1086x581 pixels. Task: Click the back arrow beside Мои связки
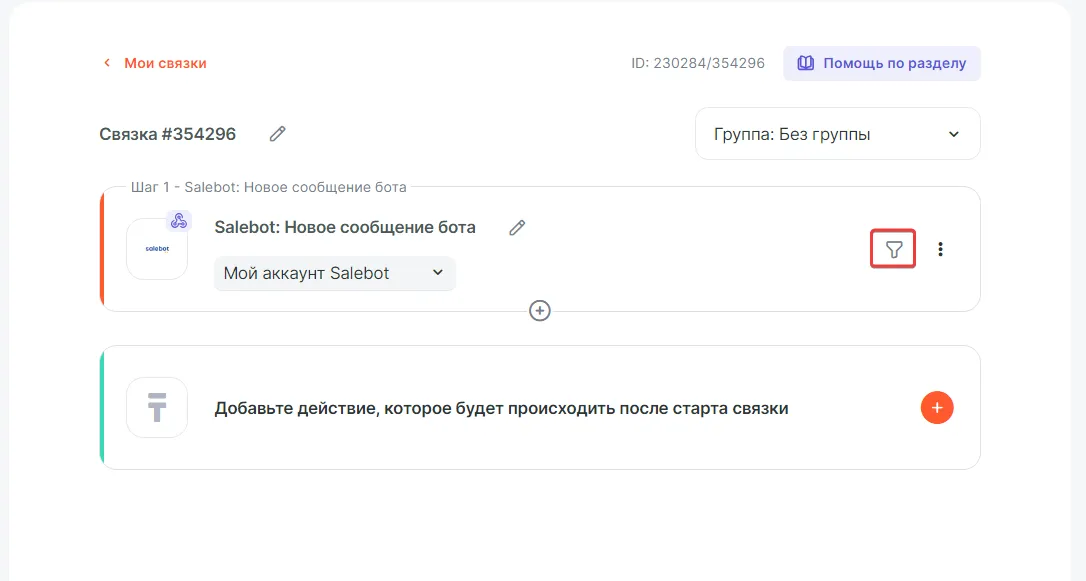tap(107, 63)
